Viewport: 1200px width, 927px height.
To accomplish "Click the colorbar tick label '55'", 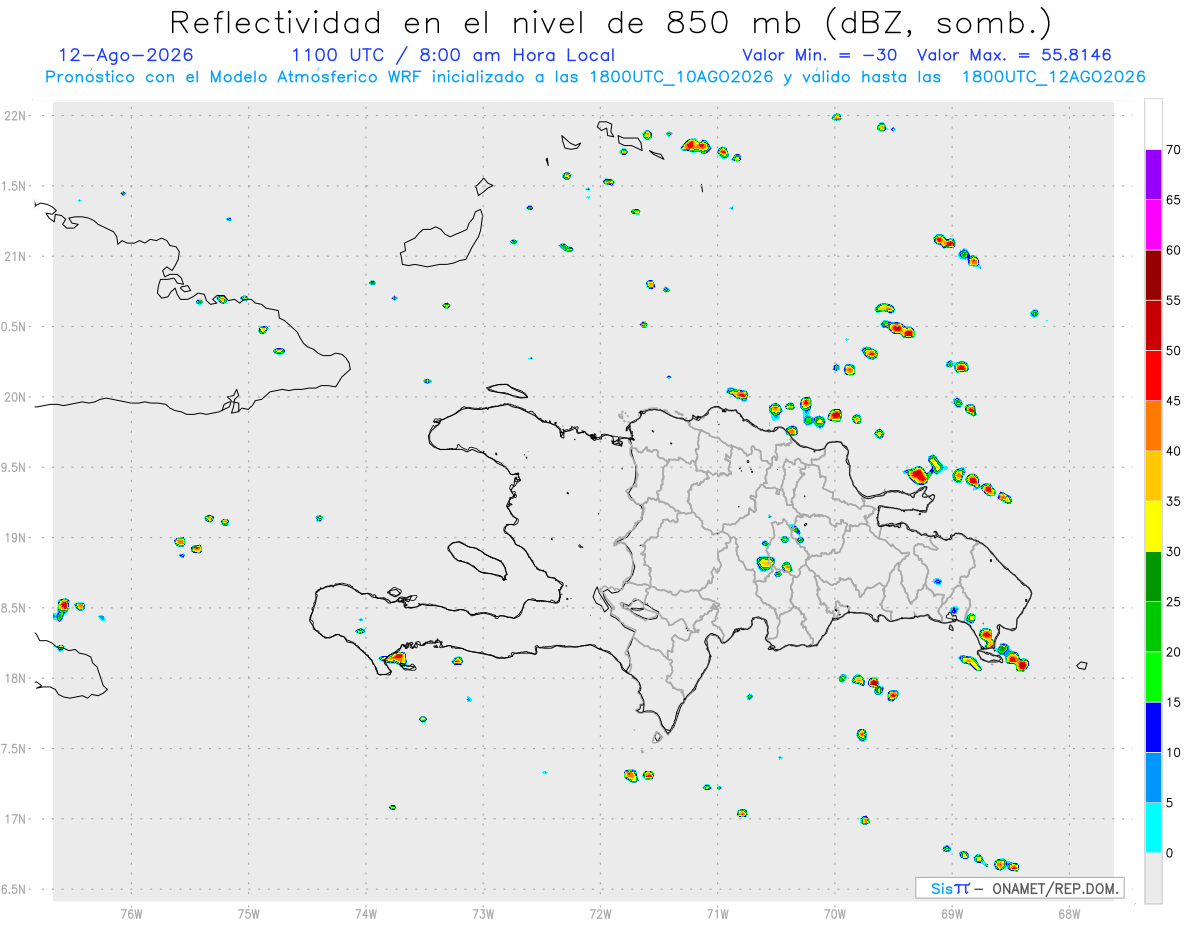I will click(x=1174, y=300).
